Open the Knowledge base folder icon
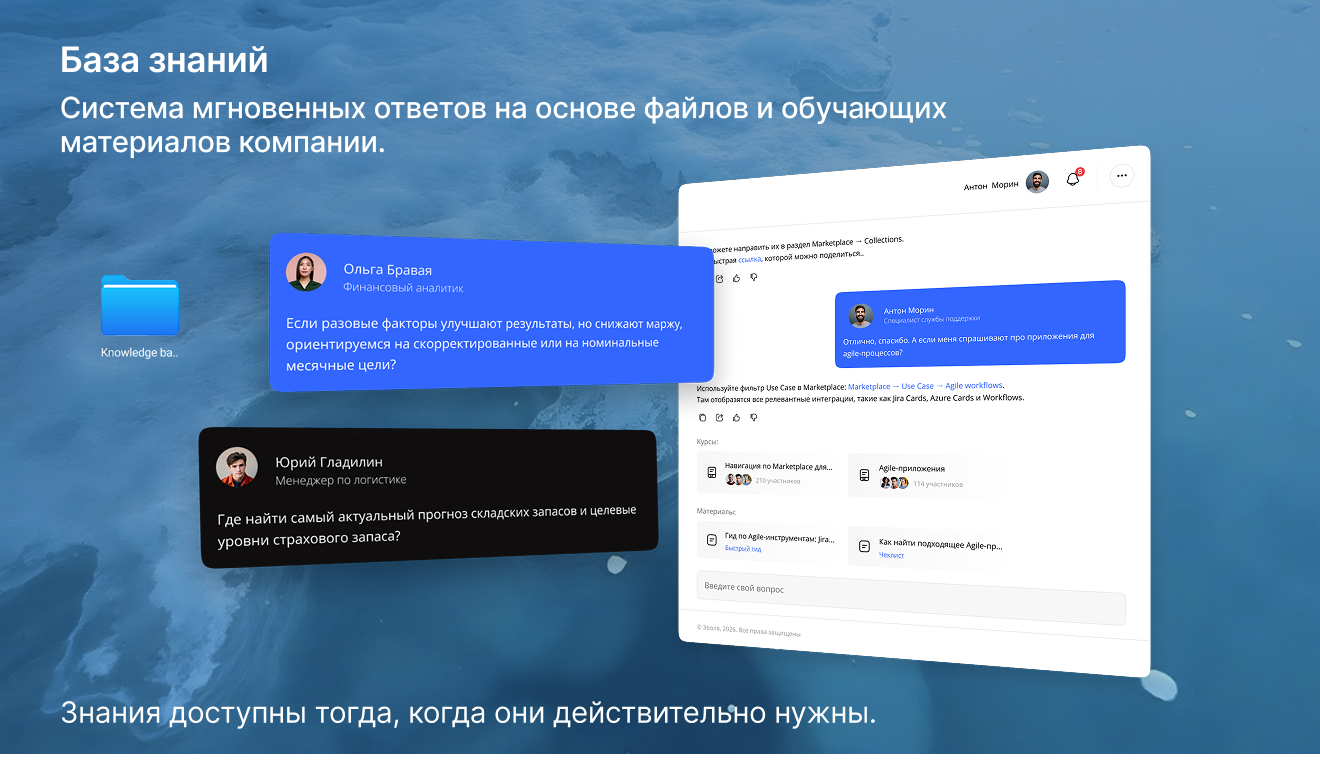This screenshot has height=782, width=1320. (140, 305)
